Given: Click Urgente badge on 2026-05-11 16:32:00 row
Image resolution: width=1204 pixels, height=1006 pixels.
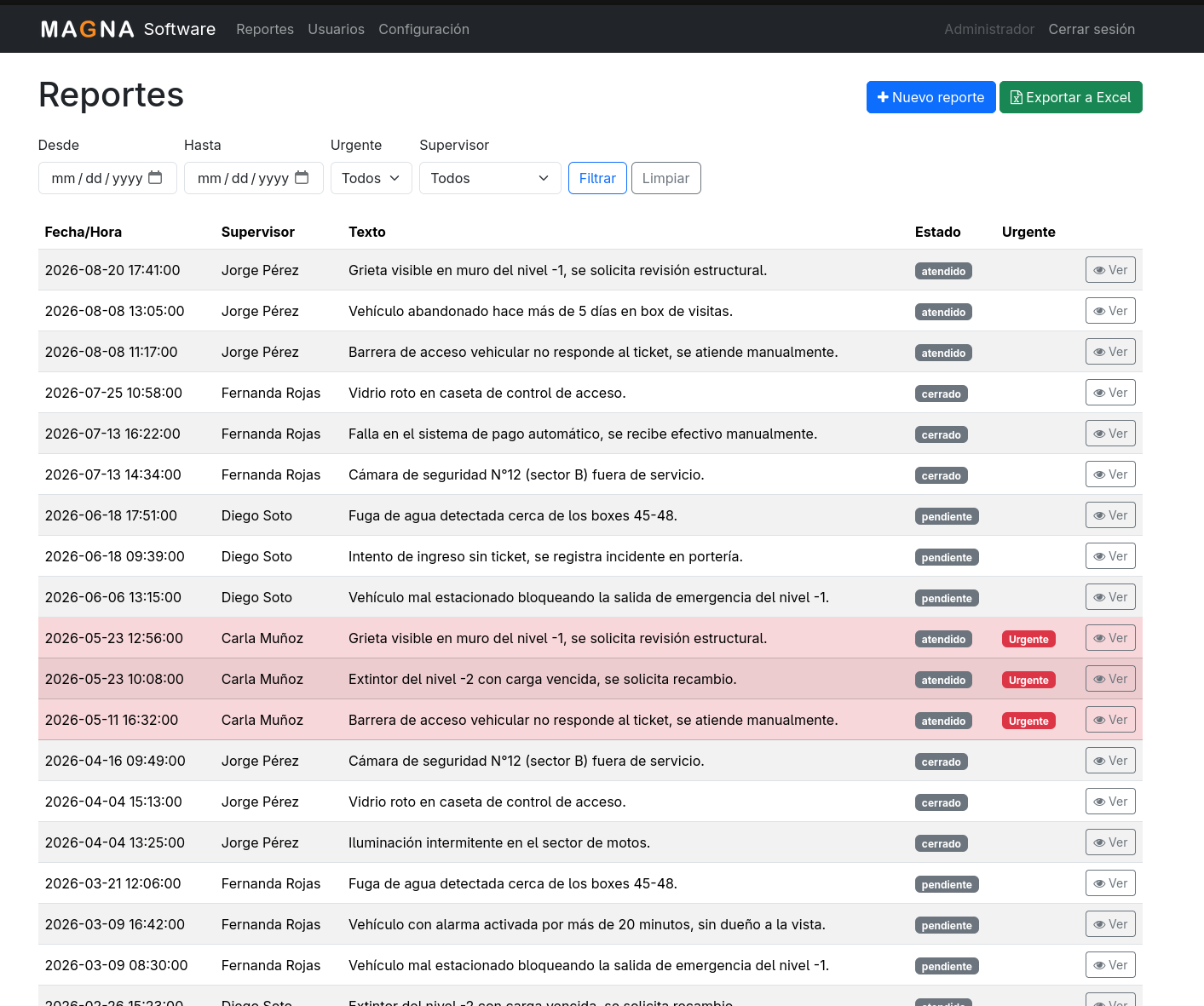Looking at the screenshot, I should point(1028,721).
